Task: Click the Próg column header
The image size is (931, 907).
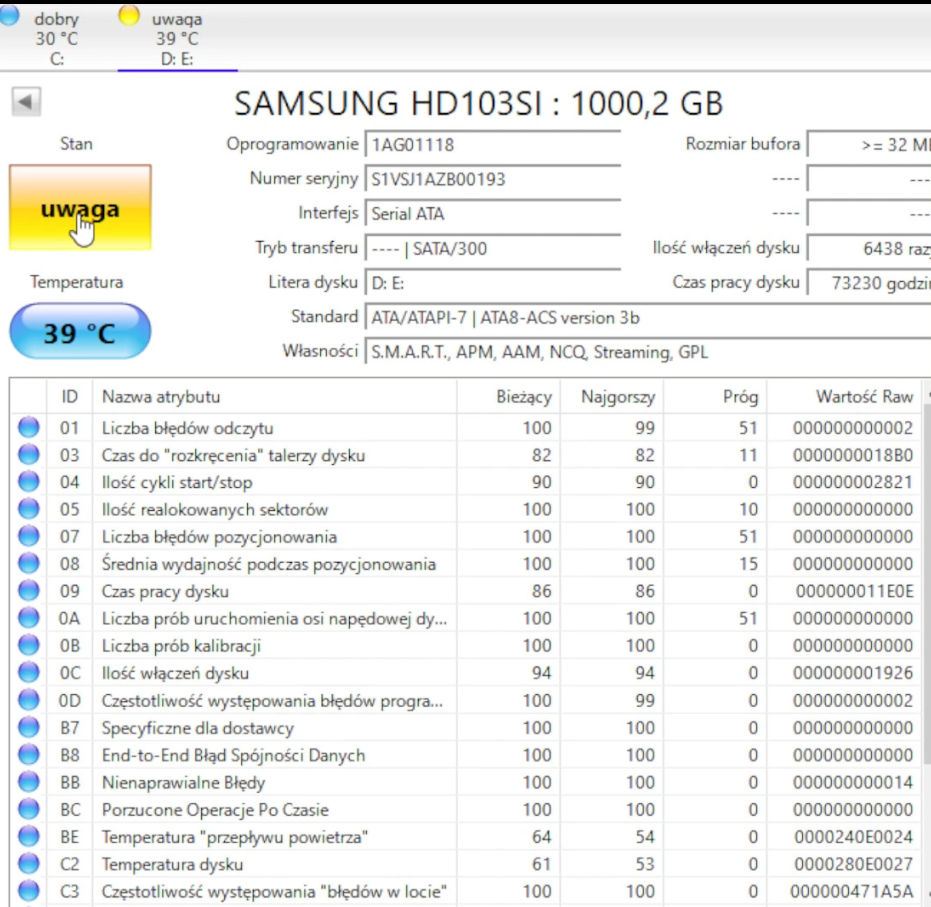Action: click(715, 396)
